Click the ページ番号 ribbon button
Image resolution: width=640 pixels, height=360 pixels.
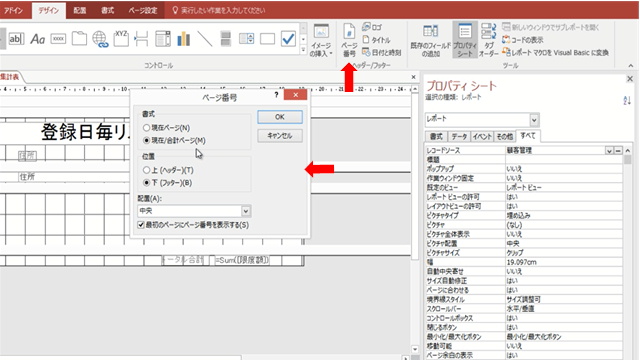[x=349, y=40]
